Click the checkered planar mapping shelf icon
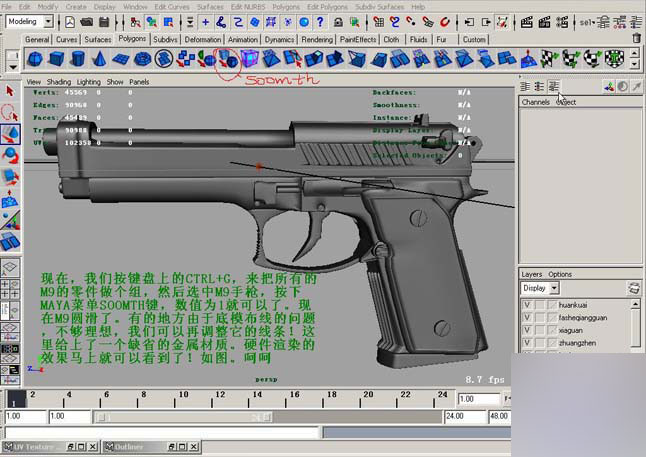Viewport: 646px width, 457px height. pos(549,59)
